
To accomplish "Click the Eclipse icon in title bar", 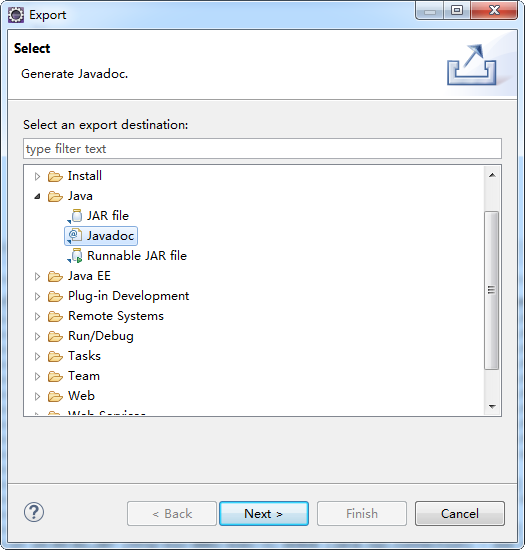I will pos(16,15).
